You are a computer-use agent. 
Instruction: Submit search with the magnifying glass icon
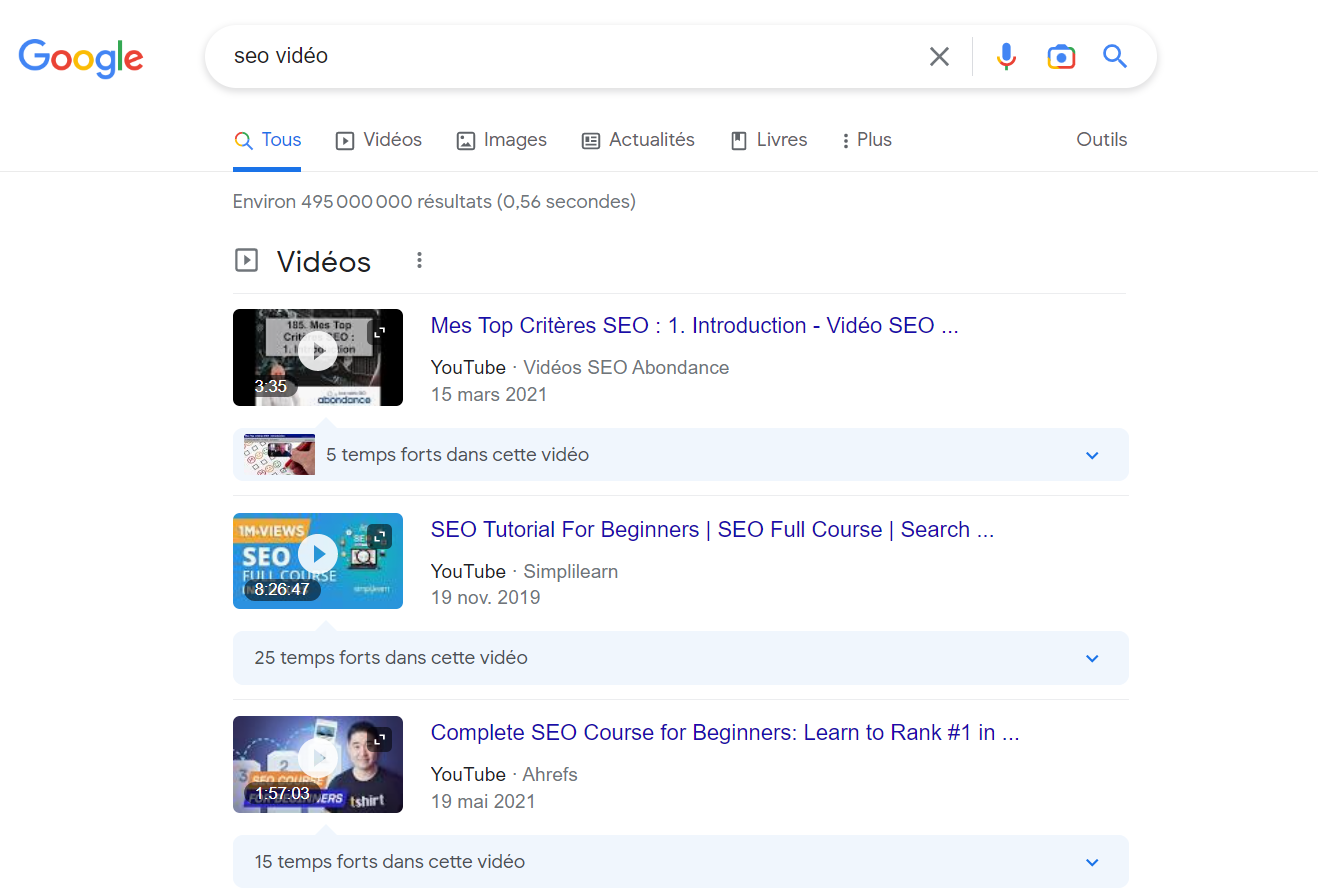coord(1115,56)
